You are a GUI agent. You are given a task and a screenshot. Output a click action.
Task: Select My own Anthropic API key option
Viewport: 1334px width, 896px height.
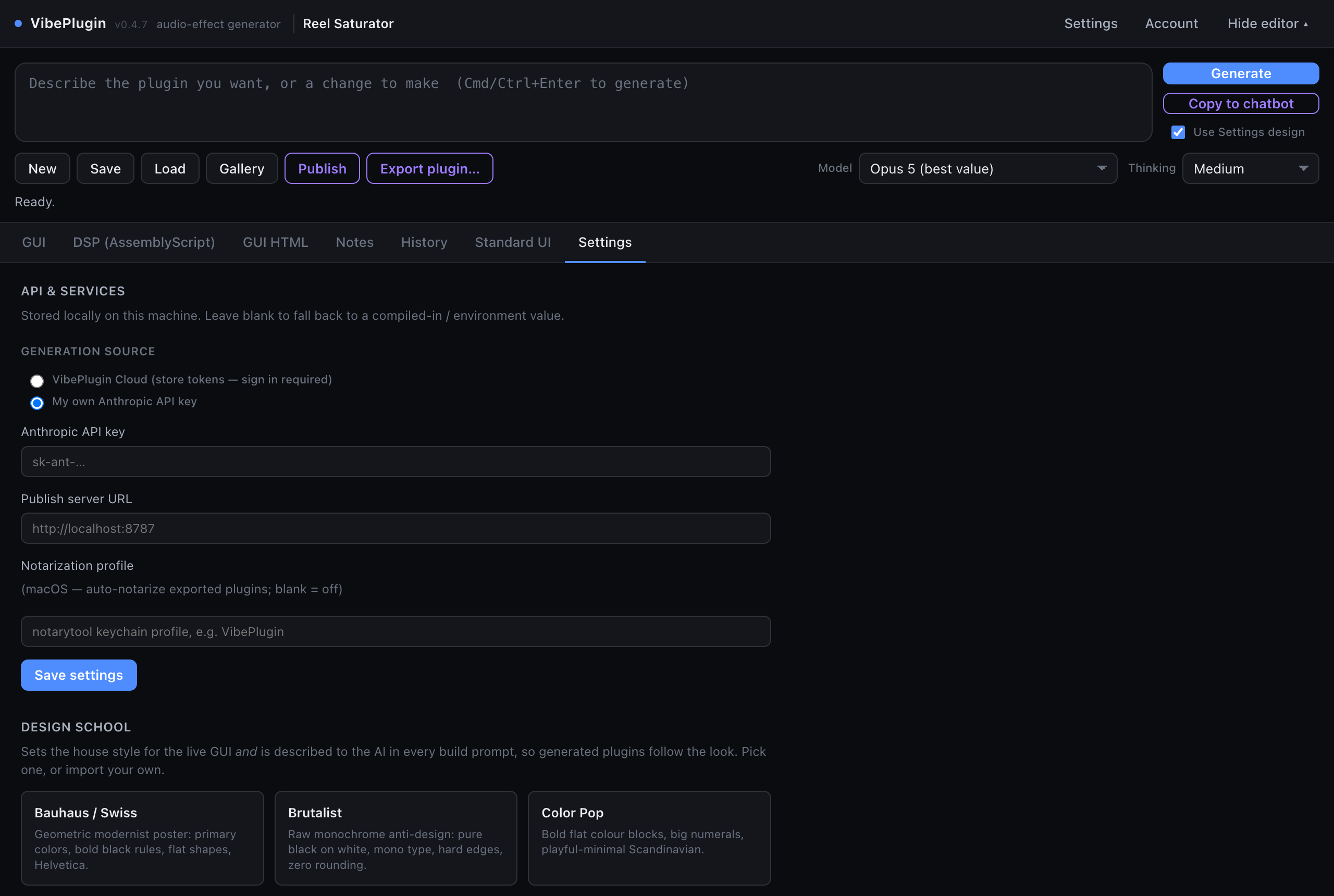click(37, 403)
